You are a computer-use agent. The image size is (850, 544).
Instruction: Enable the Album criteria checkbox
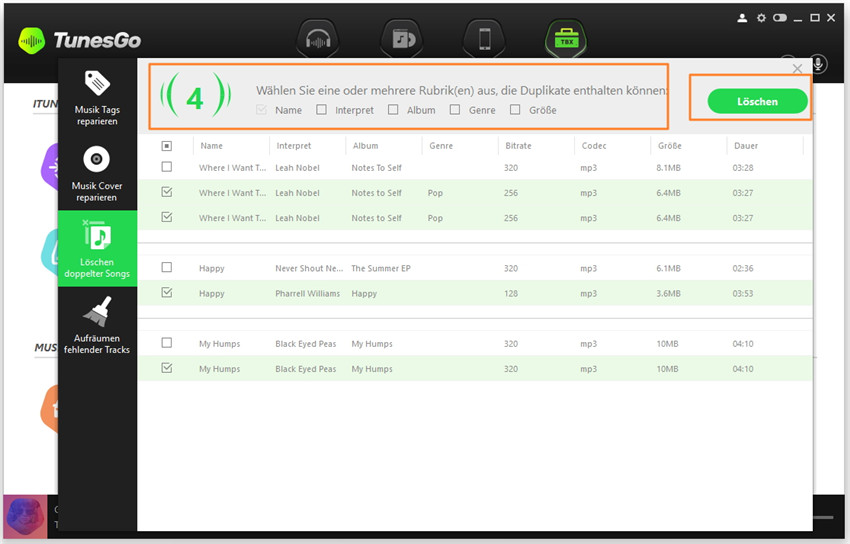tap(393, 109)
